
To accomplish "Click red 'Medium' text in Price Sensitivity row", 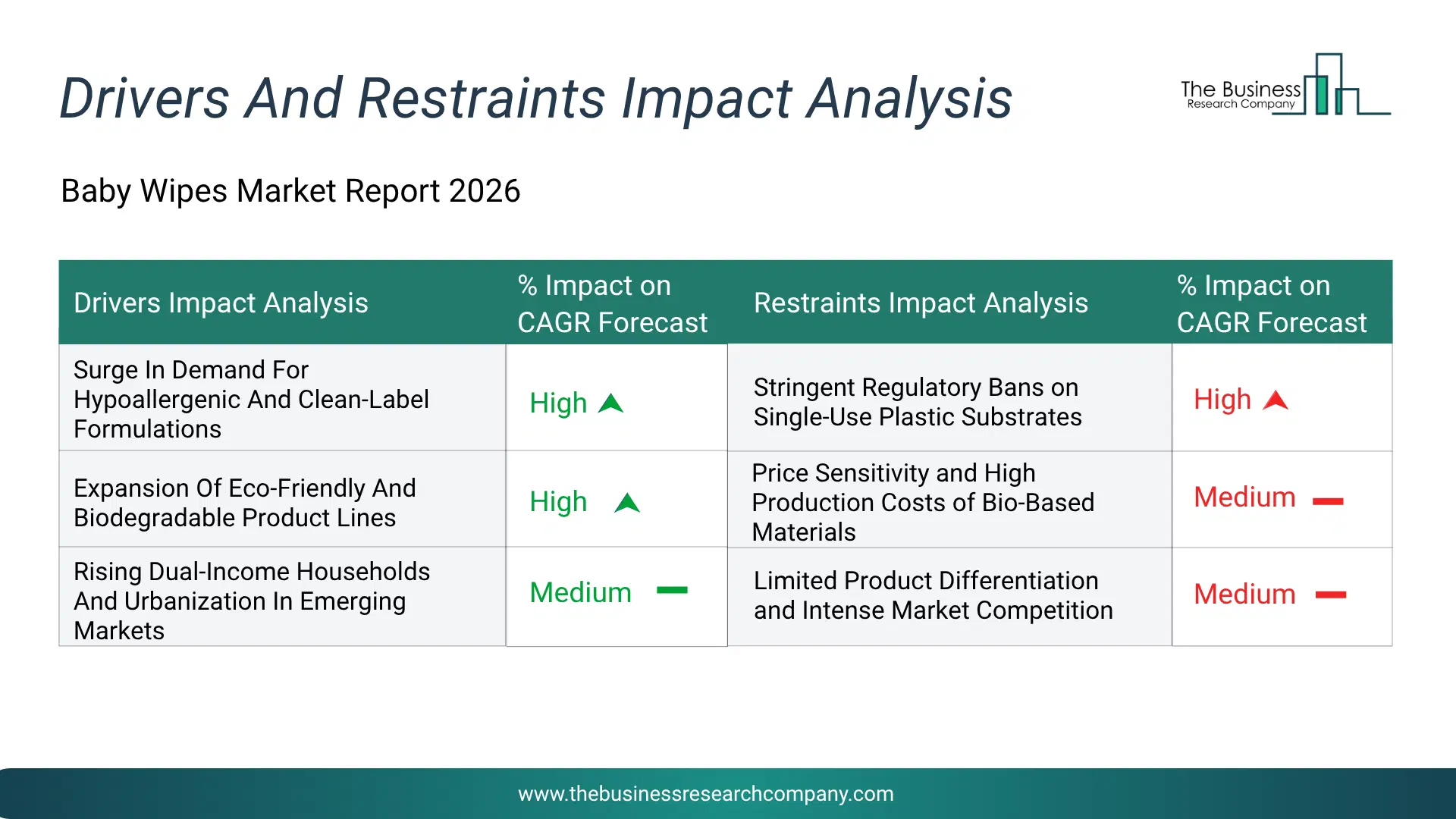I will 1244,497.
